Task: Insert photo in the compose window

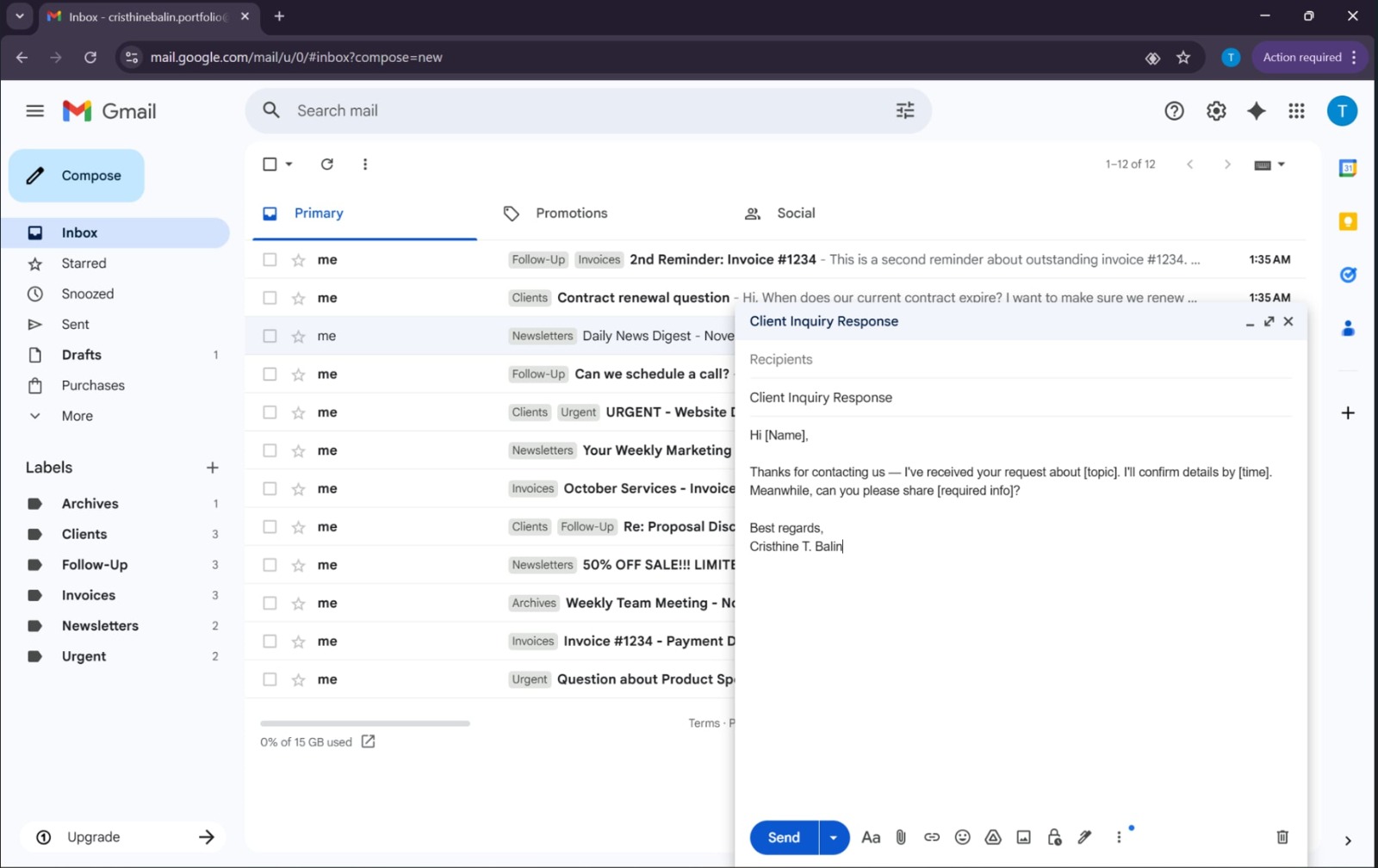Action: (1023, 837)
